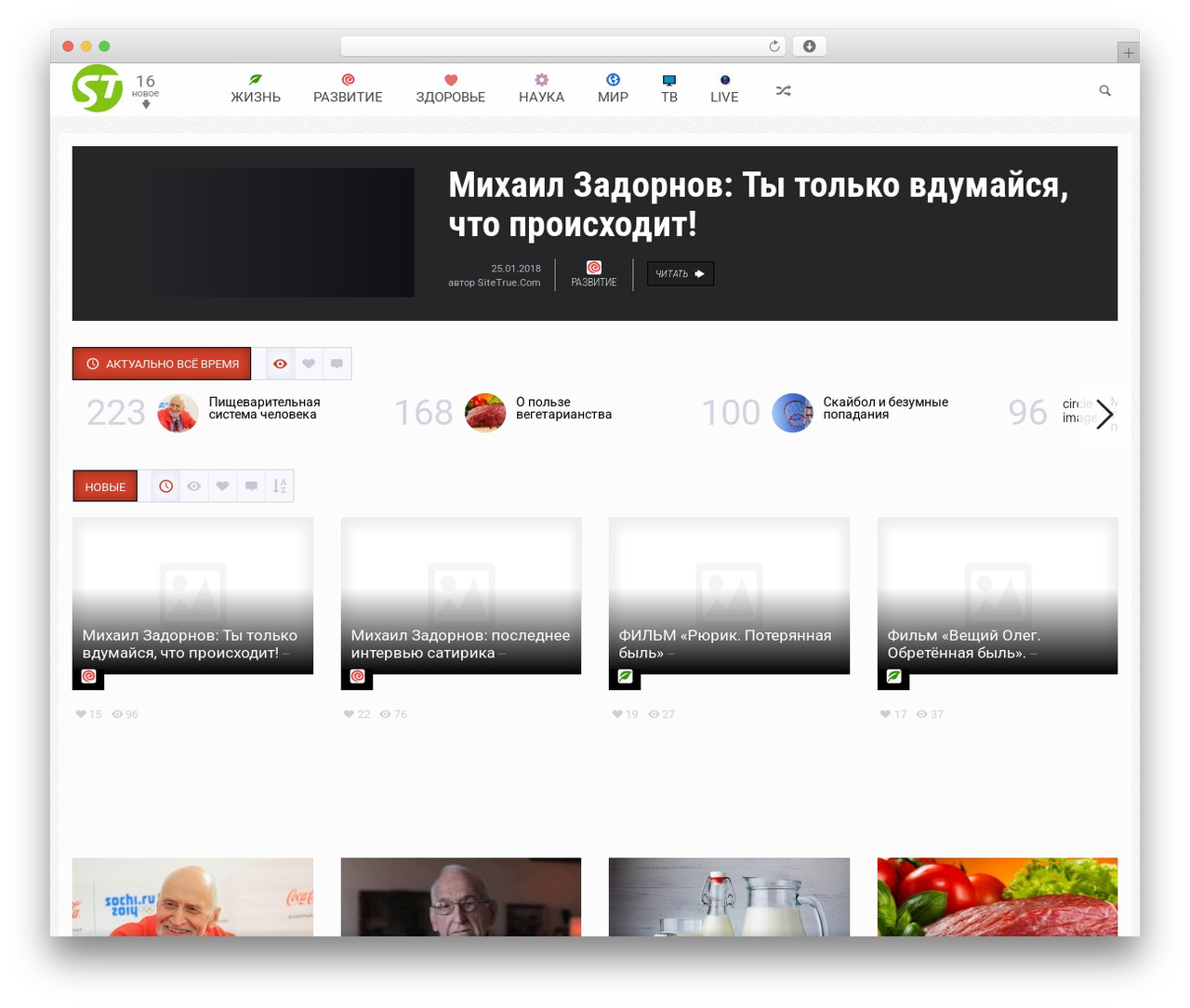
Task: Click the browser address bar field
Action: (x=563, y=46)
